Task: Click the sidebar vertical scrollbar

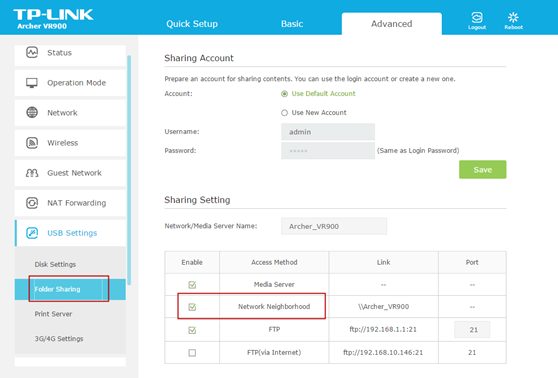Action: coord(129,170)
